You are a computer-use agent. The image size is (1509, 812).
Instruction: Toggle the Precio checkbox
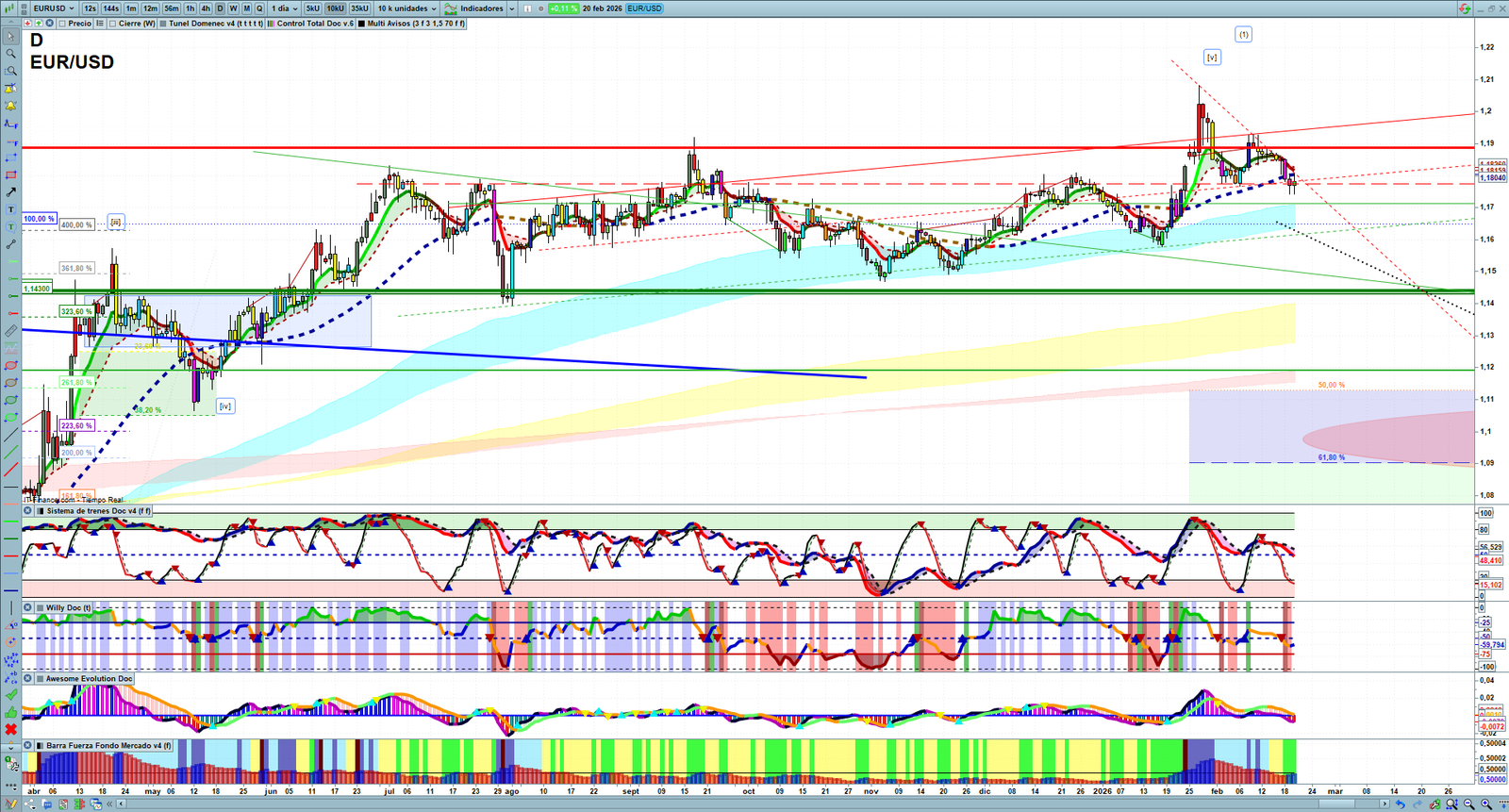coord(62,24)
